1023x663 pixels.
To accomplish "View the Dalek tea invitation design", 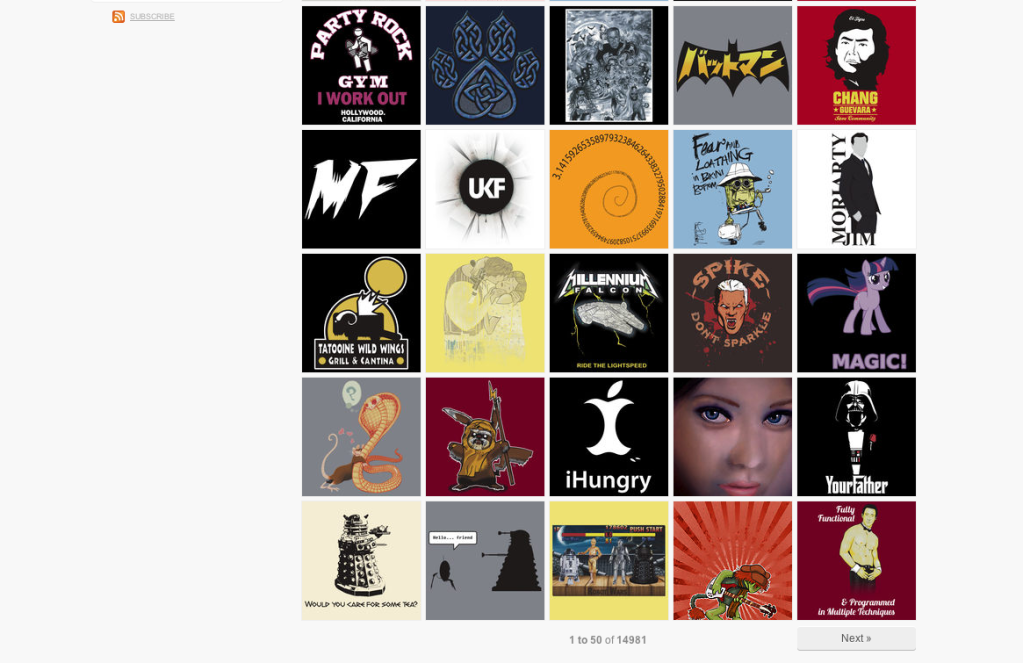I will [x=361, y=561].
